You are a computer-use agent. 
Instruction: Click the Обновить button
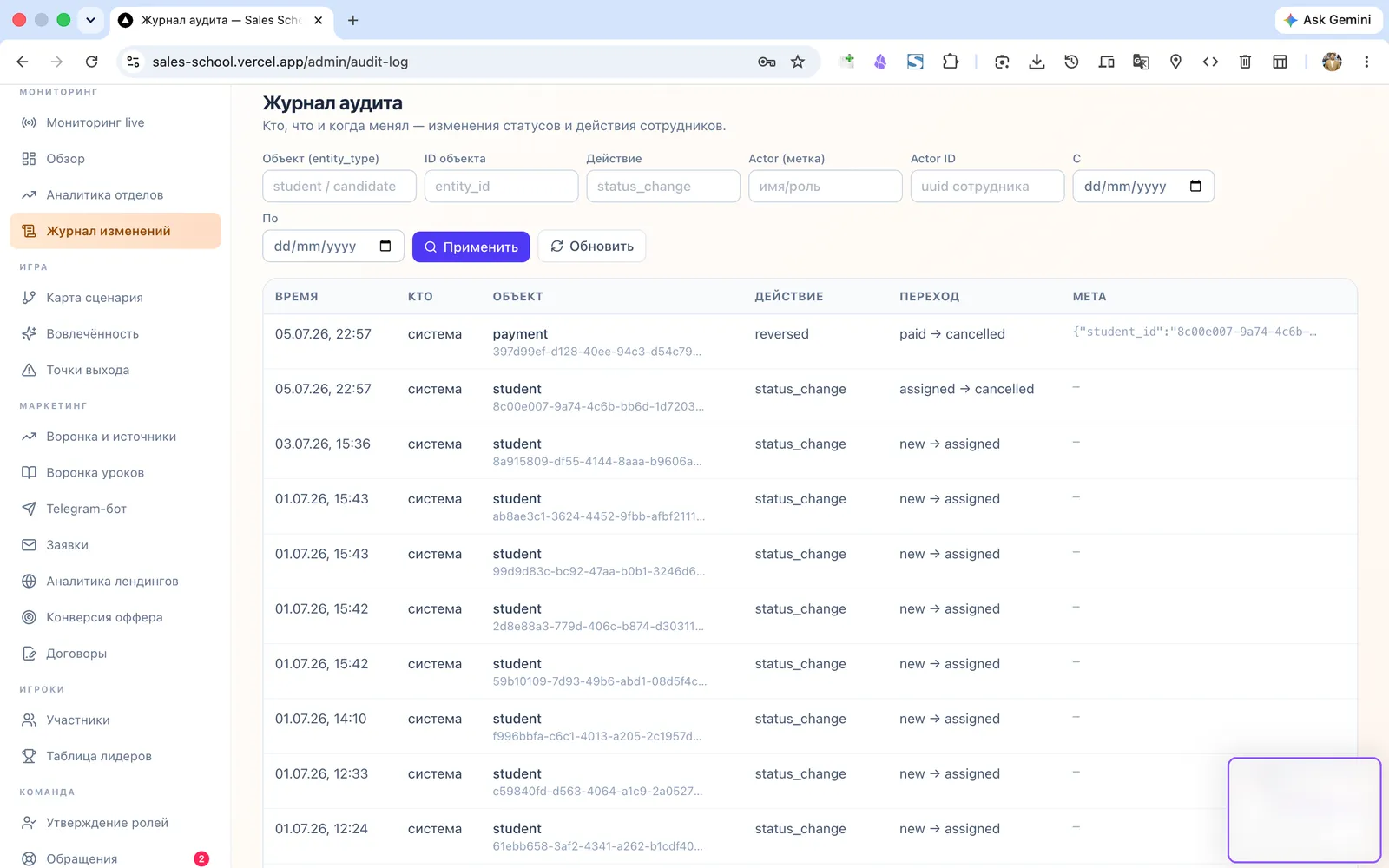point(592,247)
